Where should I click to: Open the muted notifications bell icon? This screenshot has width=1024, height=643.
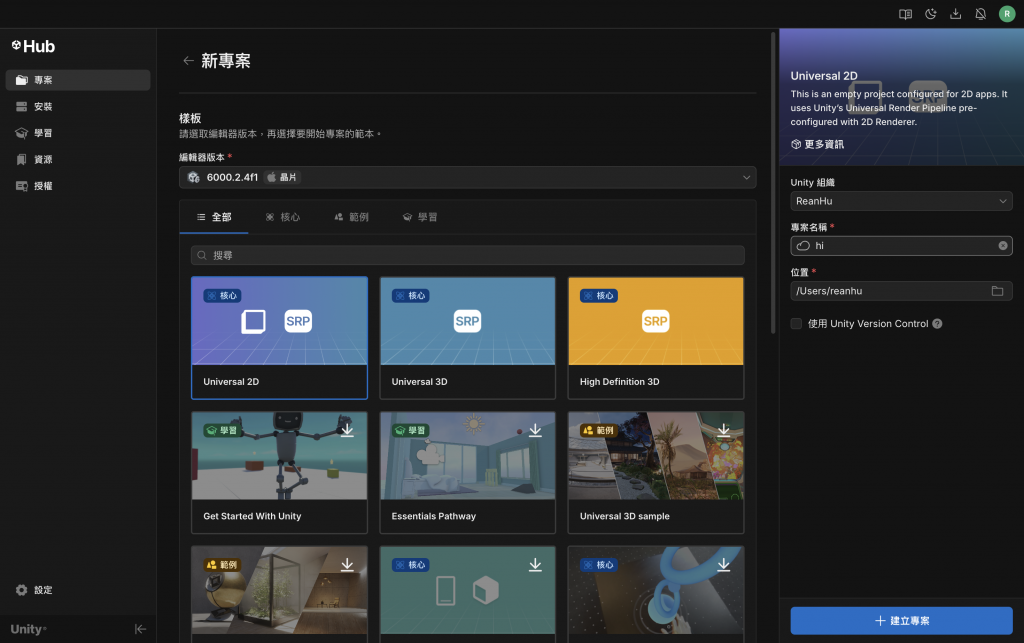coord(980,14)
